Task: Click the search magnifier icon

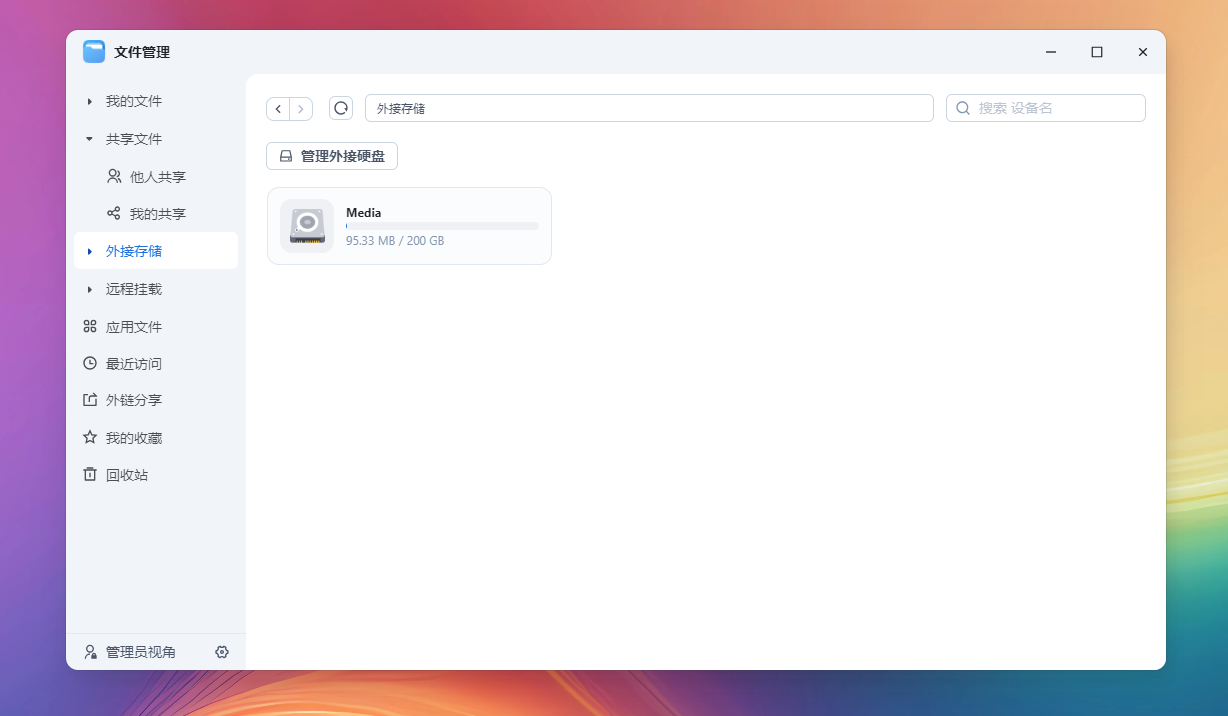Action: (963, 108)
